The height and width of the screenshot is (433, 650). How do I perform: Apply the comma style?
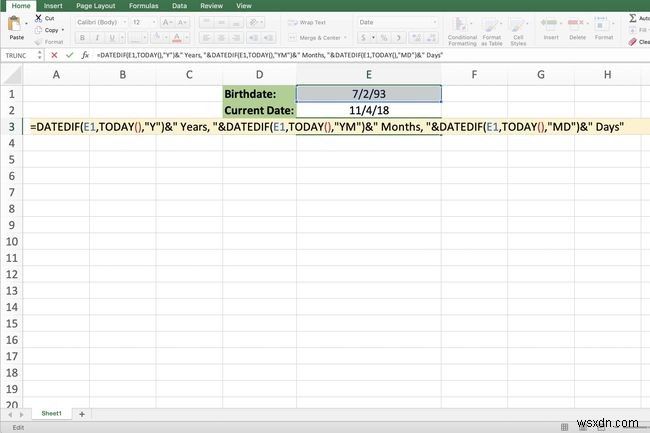399,38
